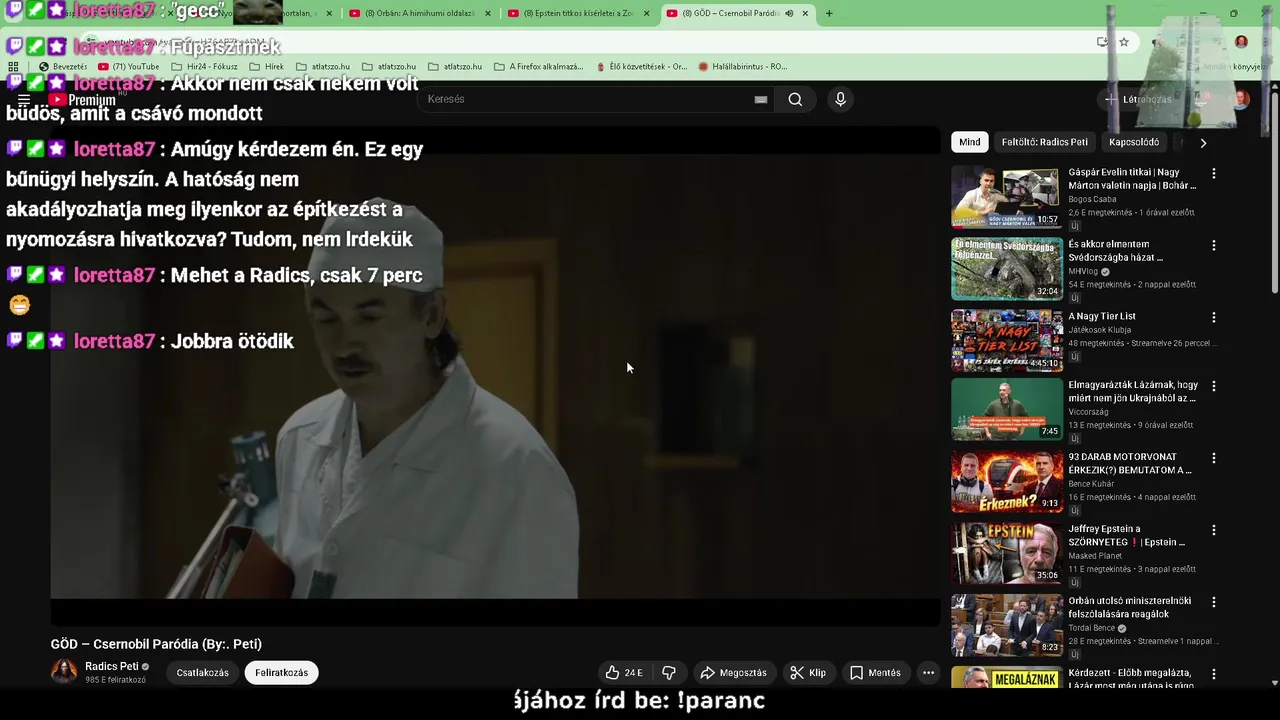Open 93 DARAB MOTORVONAT thumbnail

(1007, 482)
